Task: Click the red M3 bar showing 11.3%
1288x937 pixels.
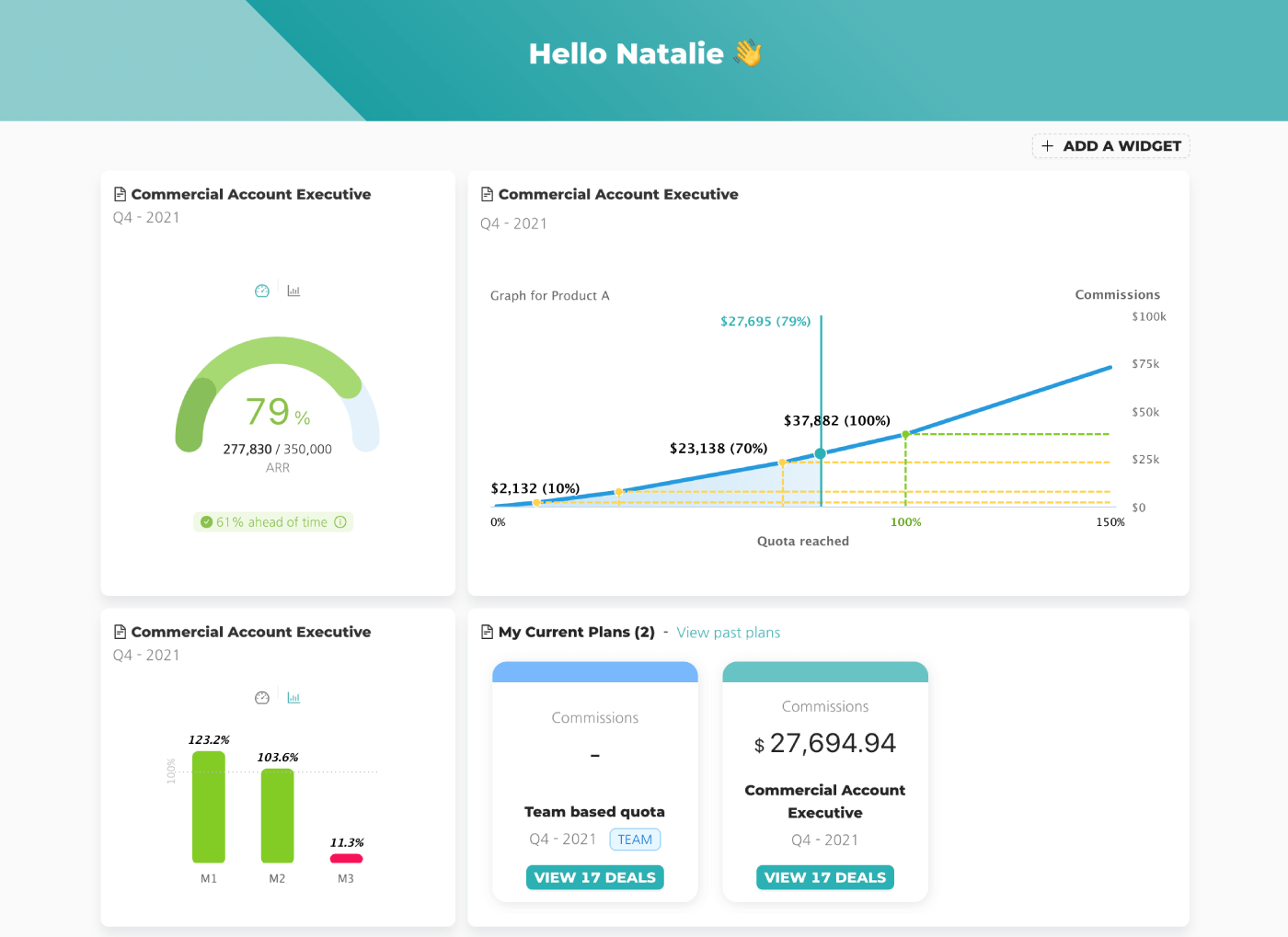Action: click(x=346, y=859)
